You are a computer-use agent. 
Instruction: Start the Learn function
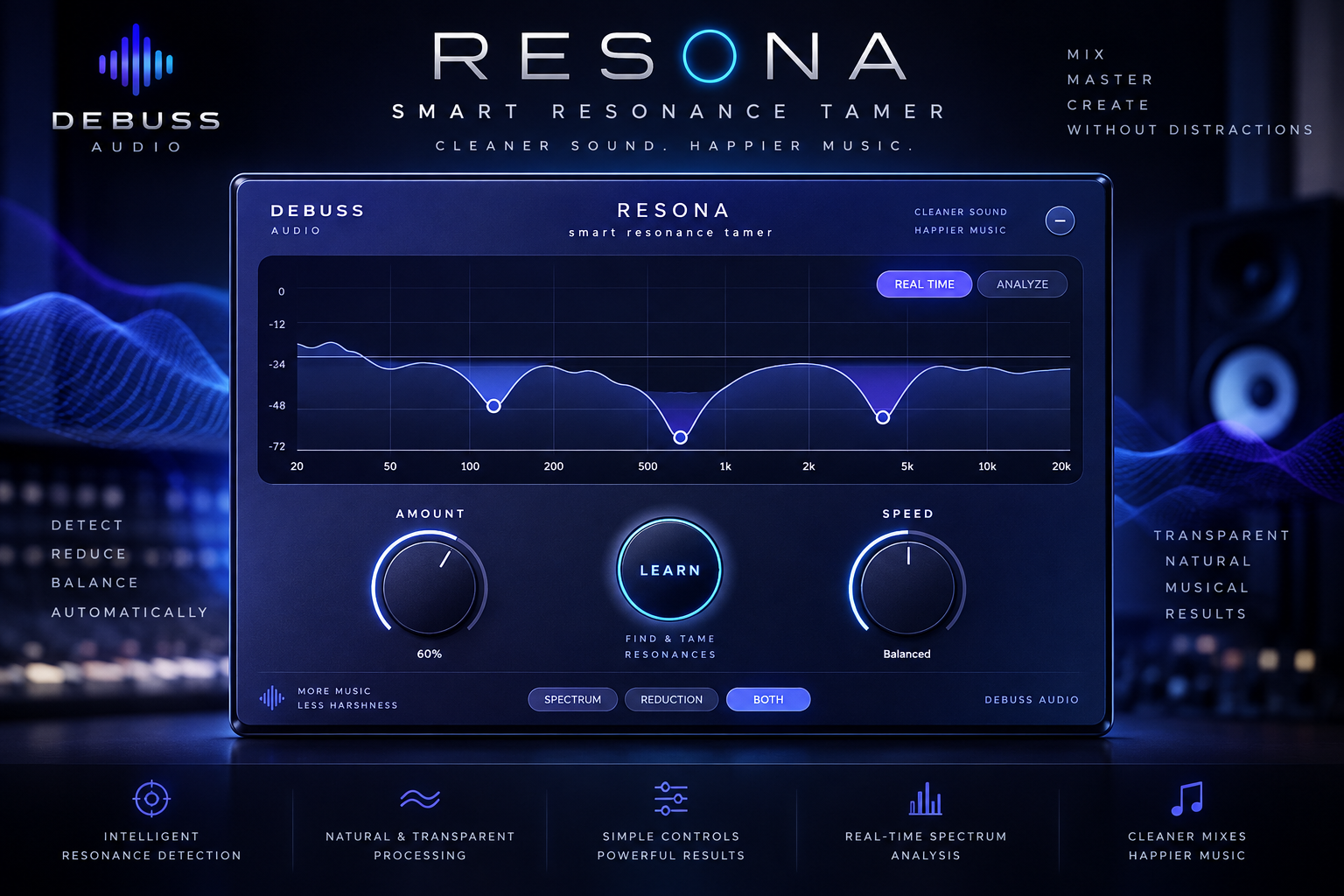tap(670, 570)
